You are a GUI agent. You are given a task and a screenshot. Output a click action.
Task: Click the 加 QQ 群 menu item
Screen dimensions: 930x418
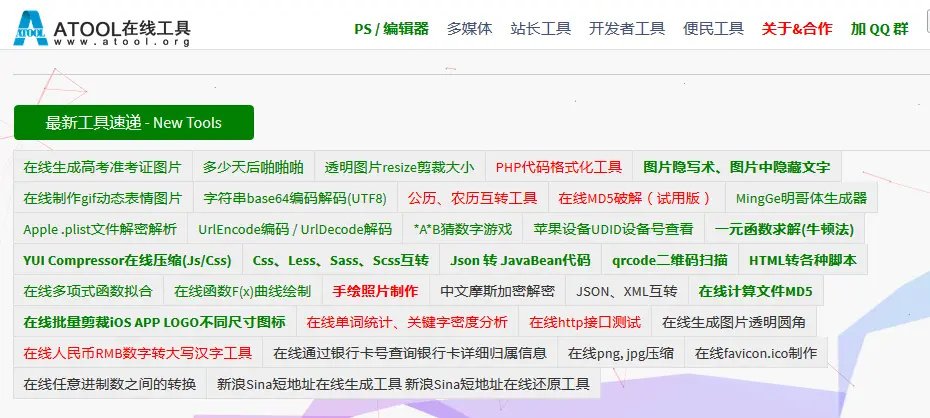[x=879, y=28]
